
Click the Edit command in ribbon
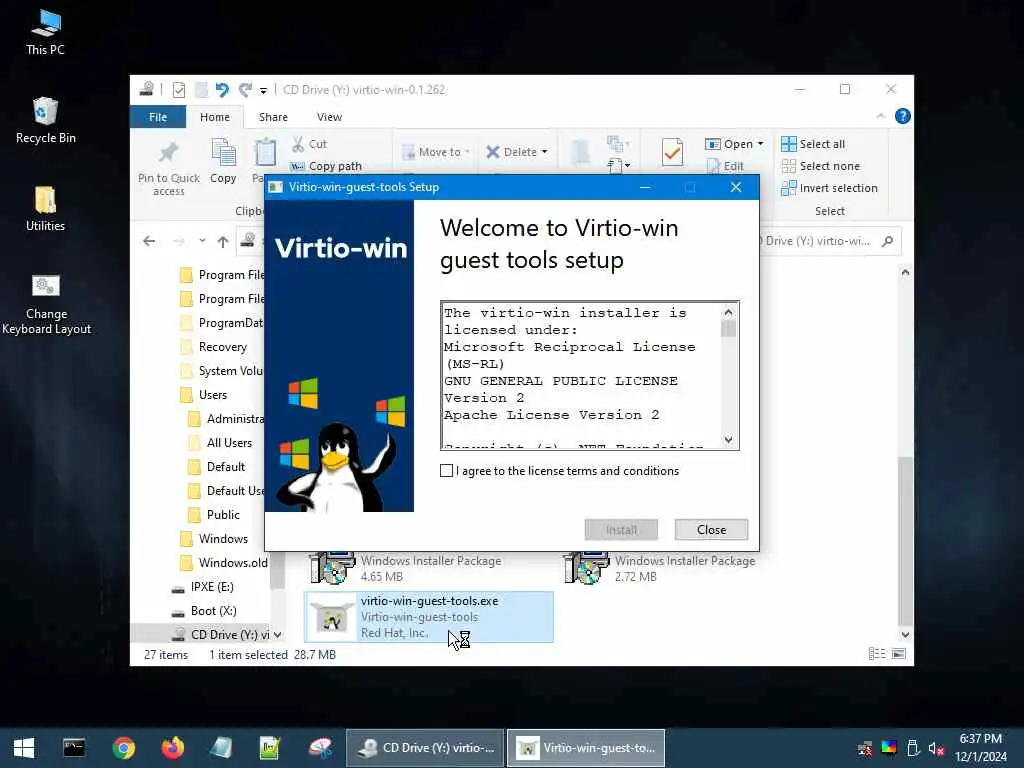(x=725, y=166)
